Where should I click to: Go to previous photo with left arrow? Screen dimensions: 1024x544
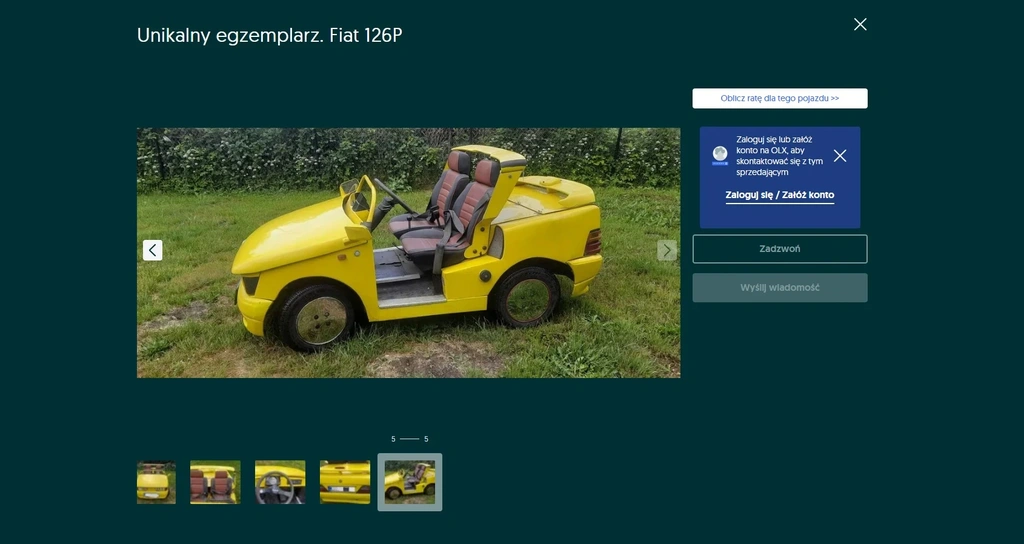pos(152,250)
